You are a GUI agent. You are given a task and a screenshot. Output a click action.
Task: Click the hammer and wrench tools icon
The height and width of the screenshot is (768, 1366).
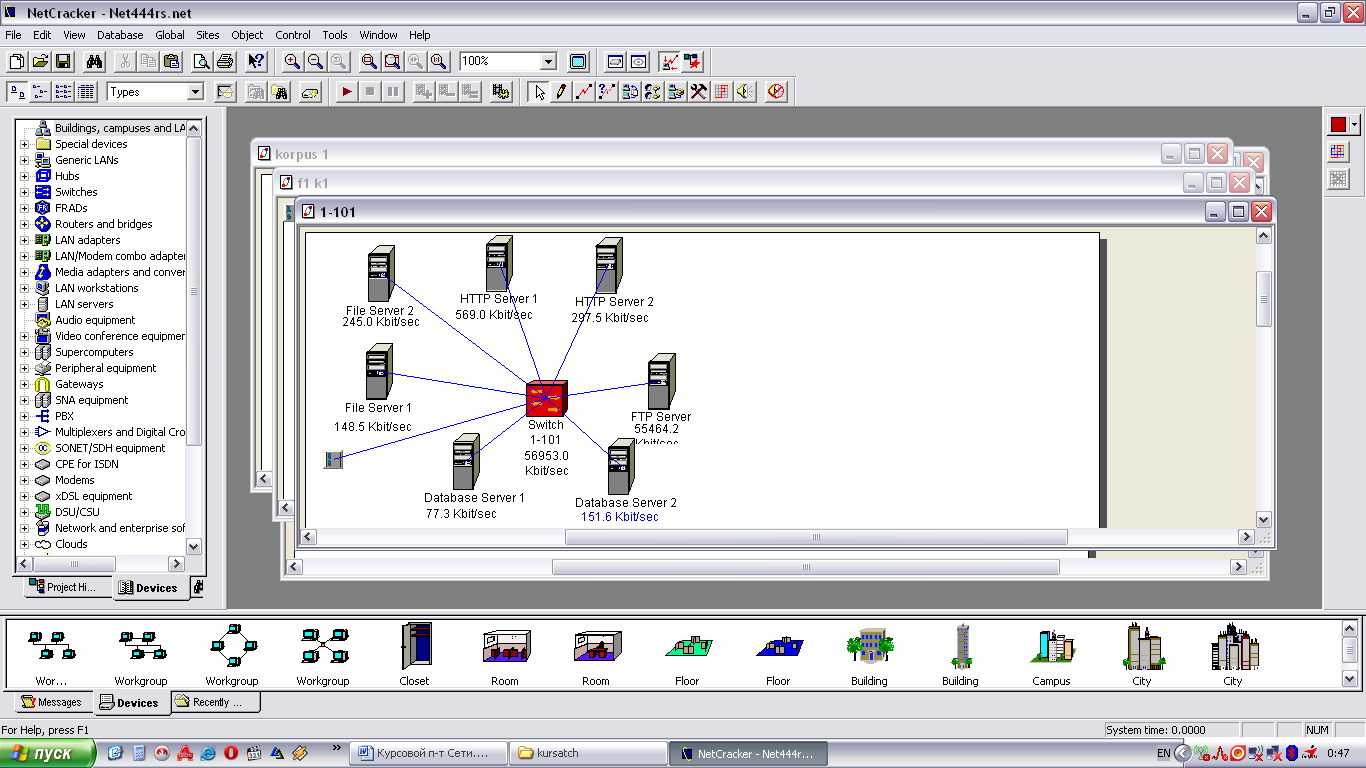699,92
